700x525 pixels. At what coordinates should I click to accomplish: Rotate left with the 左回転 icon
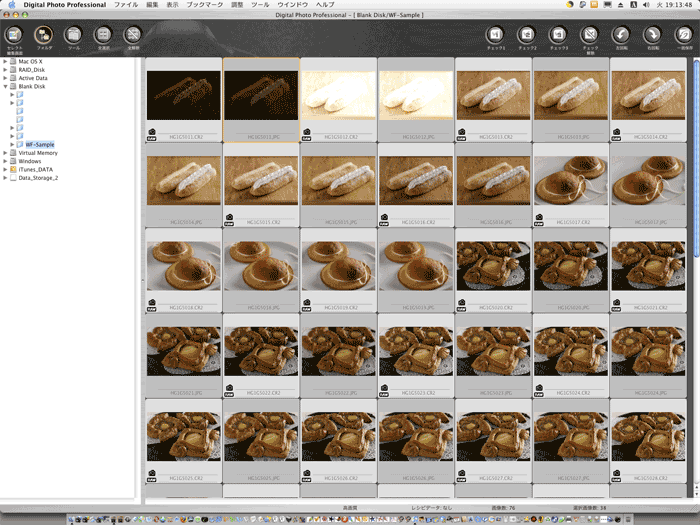(x=621, y=34)
